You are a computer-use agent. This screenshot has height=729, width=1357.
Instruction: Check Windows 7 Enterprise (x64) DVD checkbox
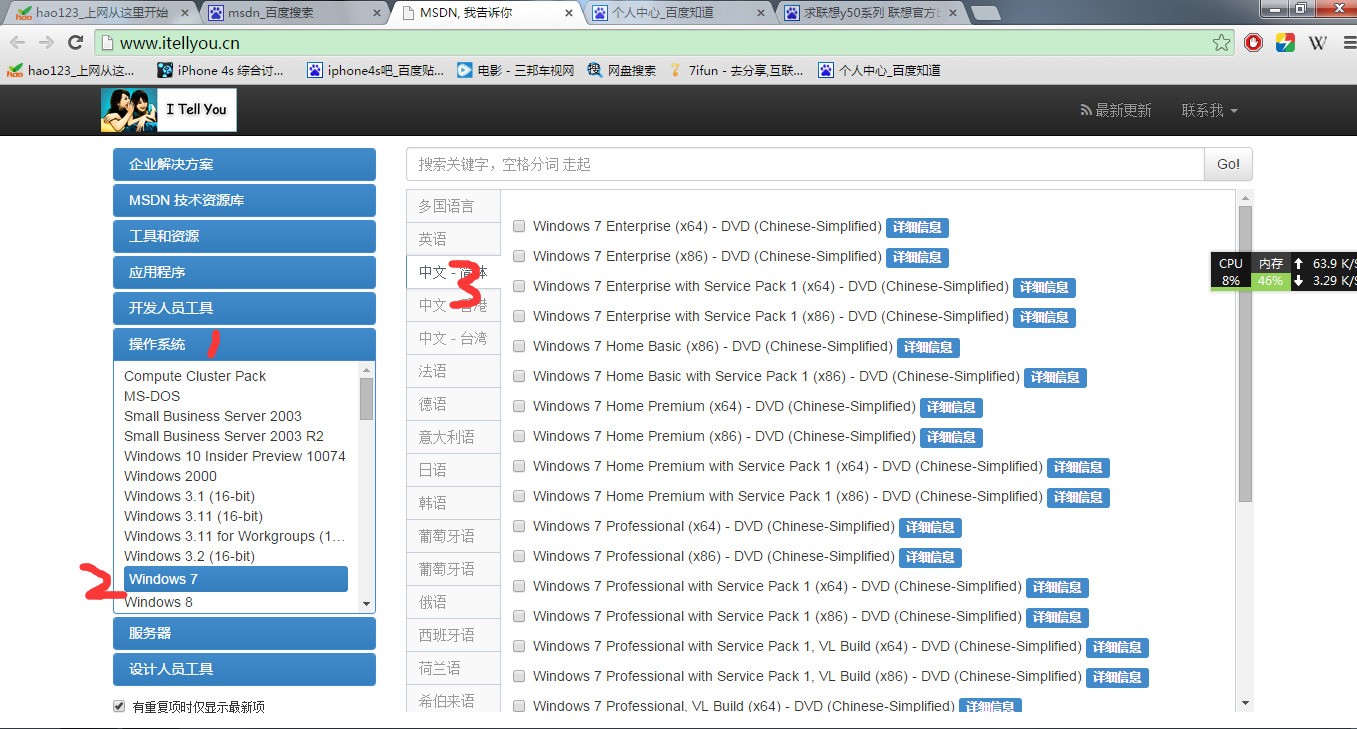[519, 226]
